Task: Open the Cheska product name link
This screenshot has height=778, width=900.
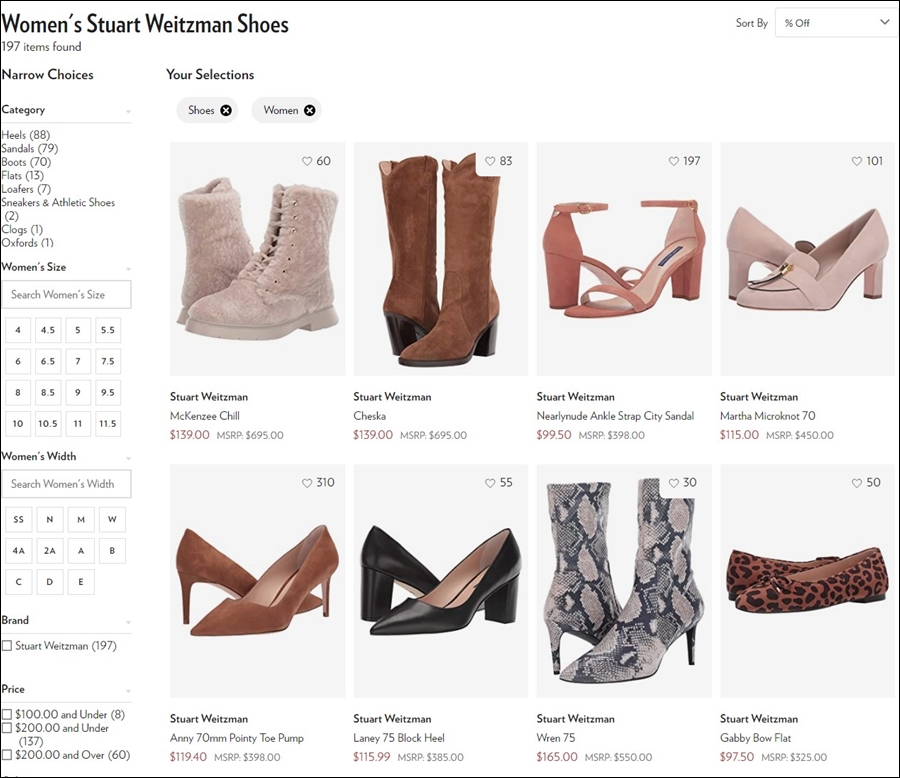Action: [x=370, y=416]
